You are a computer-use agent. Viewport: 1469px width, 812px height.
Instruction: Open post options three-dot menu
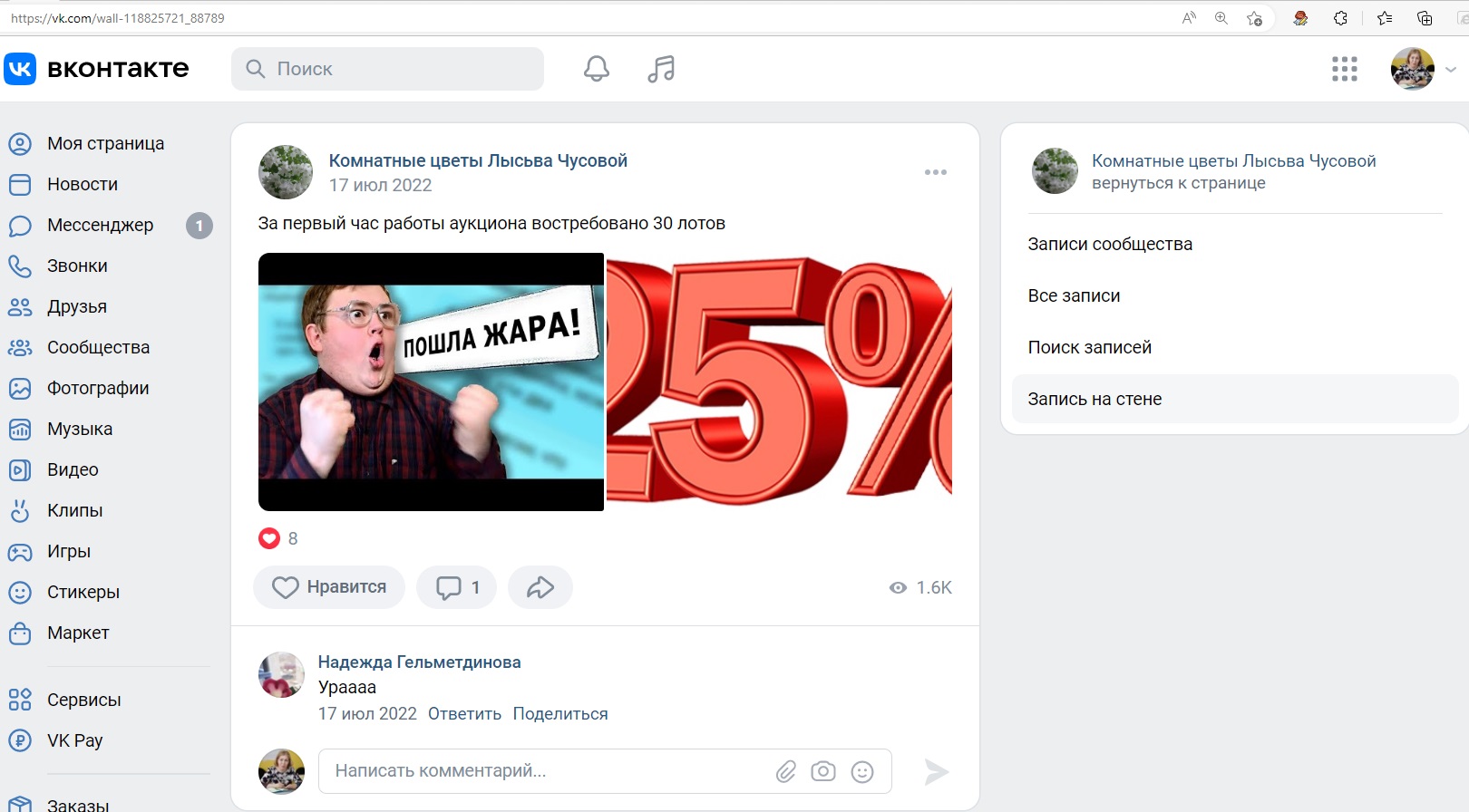[x=936, y=172]
